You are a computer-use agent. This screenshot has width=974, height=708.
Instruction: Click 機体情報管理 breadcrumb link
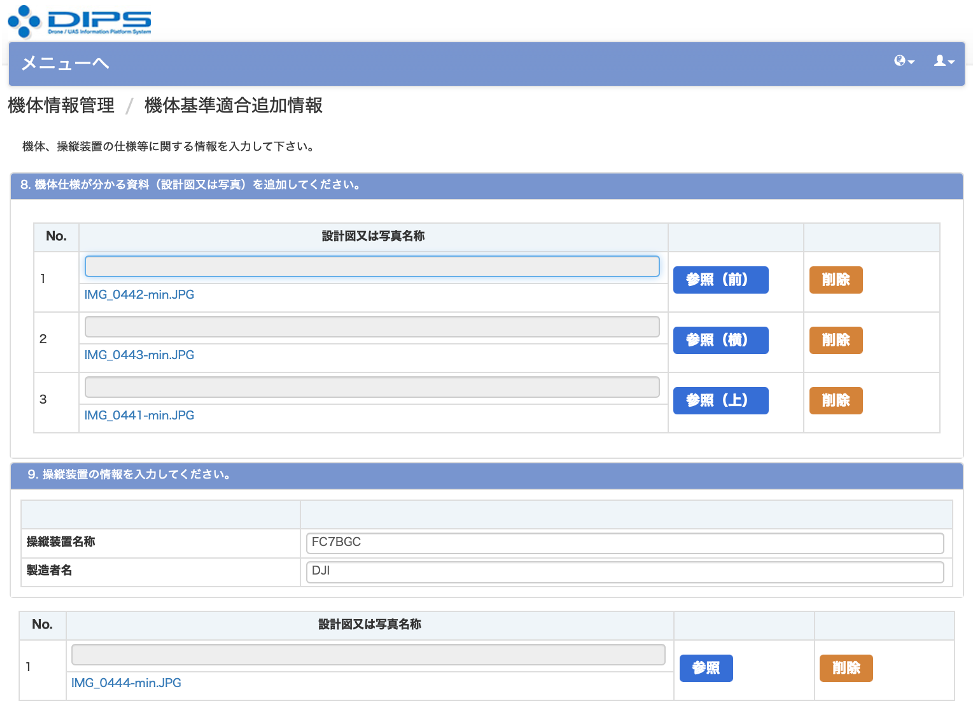pos(61,106)
